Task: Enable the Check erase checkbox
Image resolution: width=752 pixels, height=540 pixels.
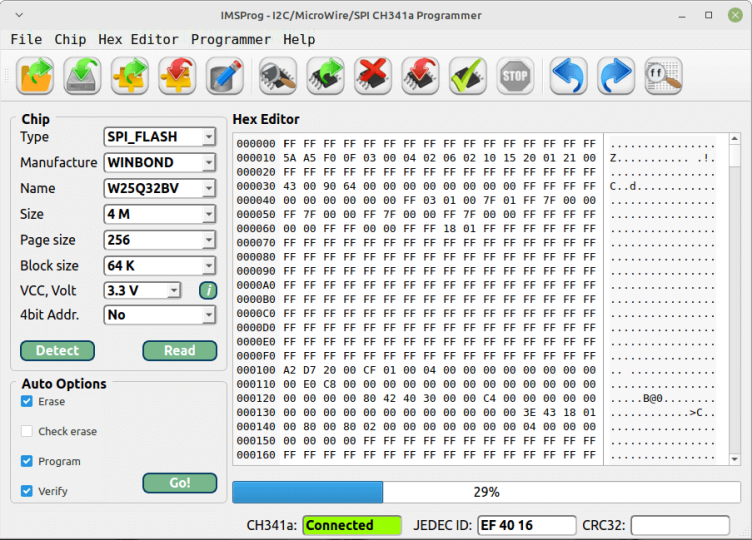Action: click(x=27, y=431)
